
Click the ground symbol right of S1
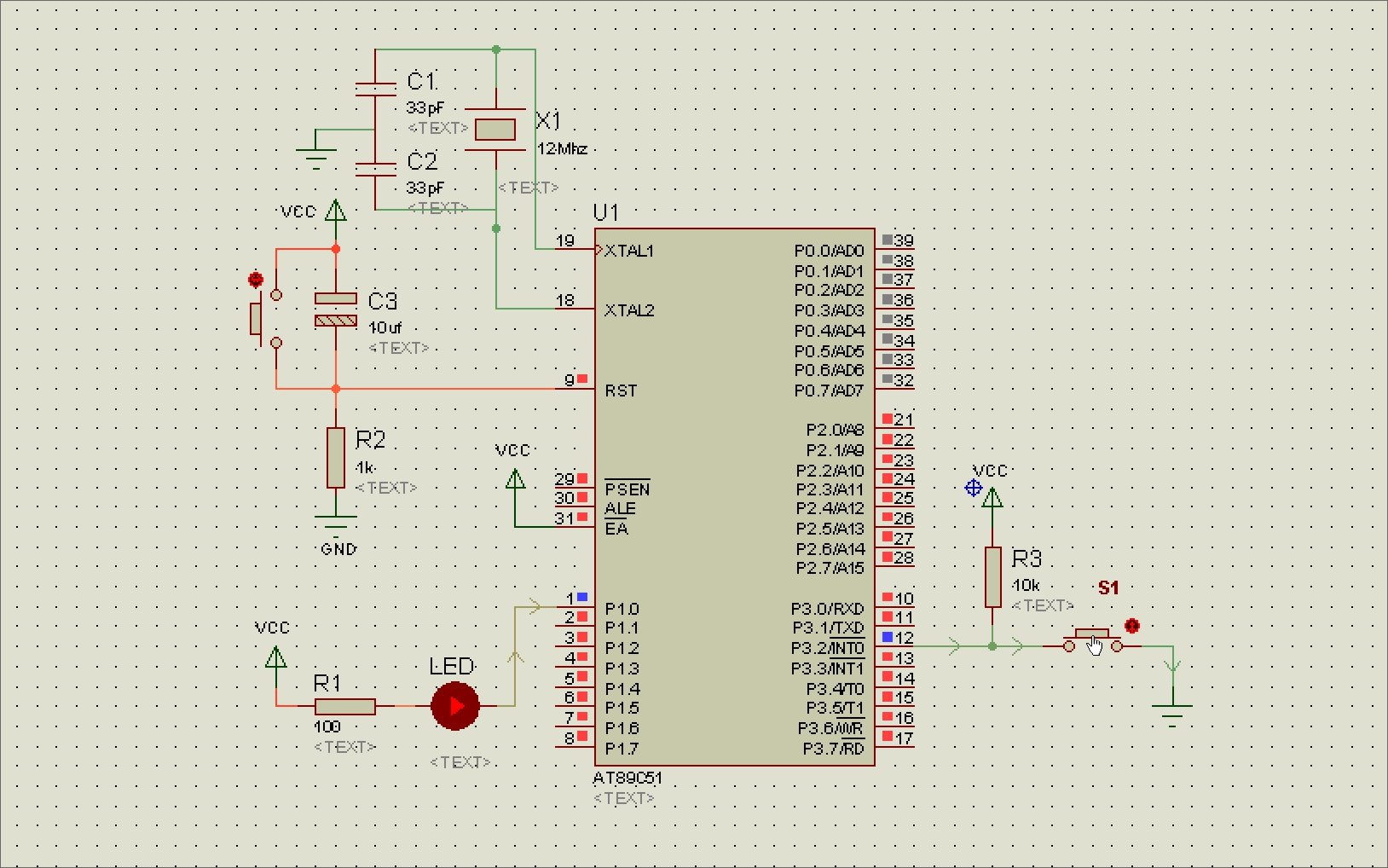click(x=1172, y=715)
